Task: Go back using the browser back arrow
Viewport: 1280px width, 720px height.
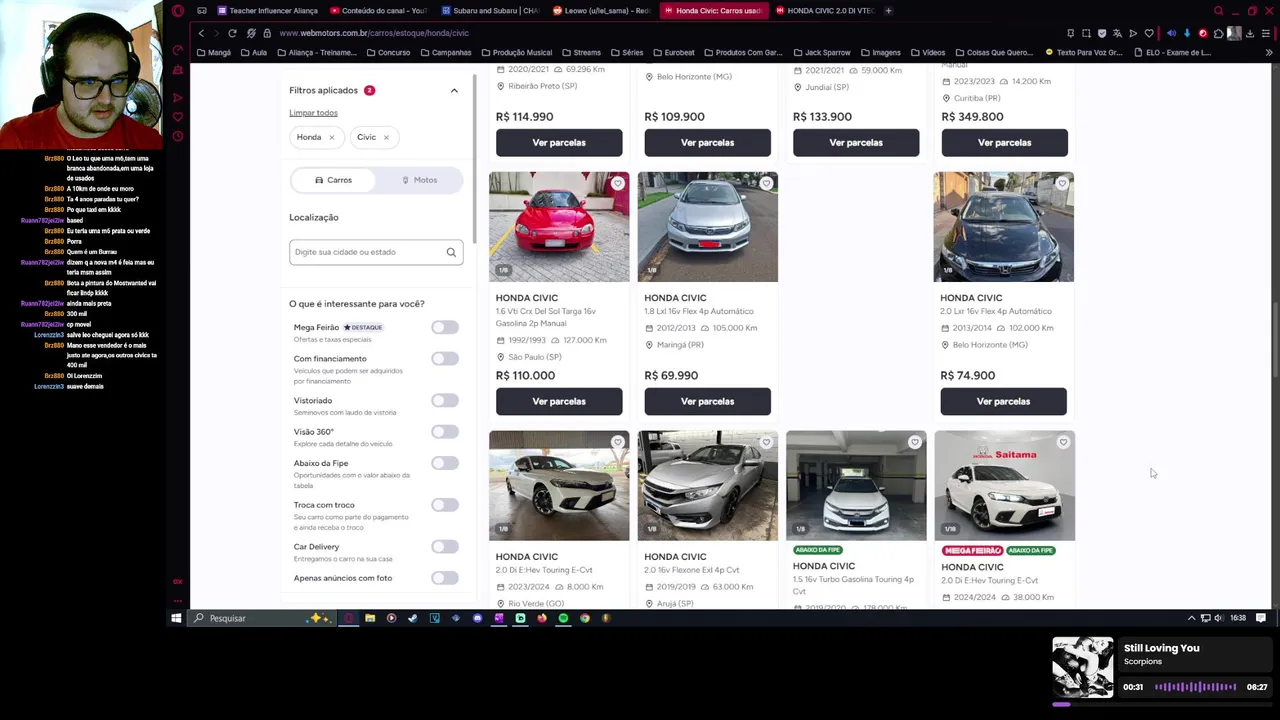Action: 201,33
